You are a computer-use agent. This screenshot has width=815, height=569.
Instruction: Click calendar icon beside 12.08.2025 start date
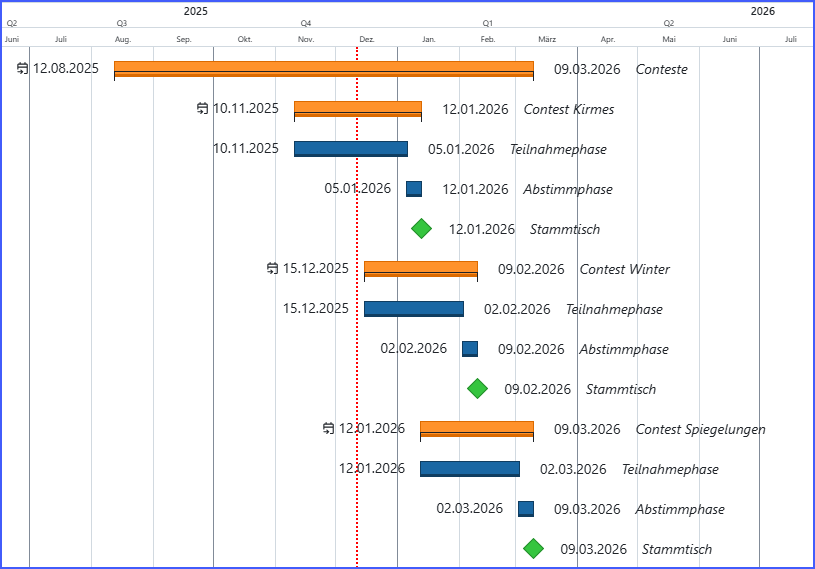(x=23, y=69)
